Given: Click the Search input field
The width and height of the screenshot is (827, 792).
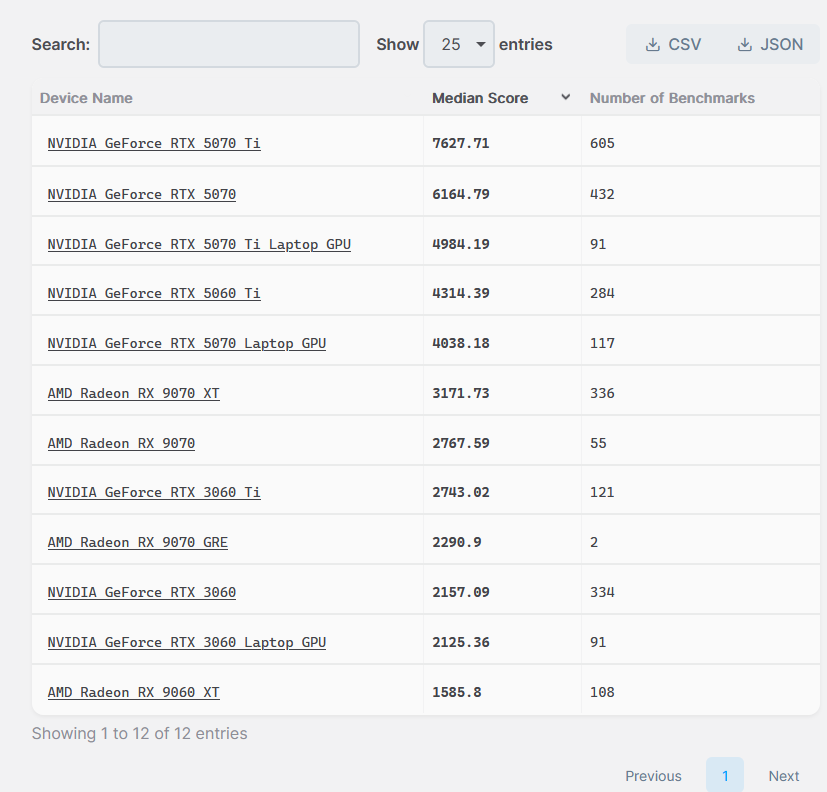Looking at the screenshot, I should 229,44.
